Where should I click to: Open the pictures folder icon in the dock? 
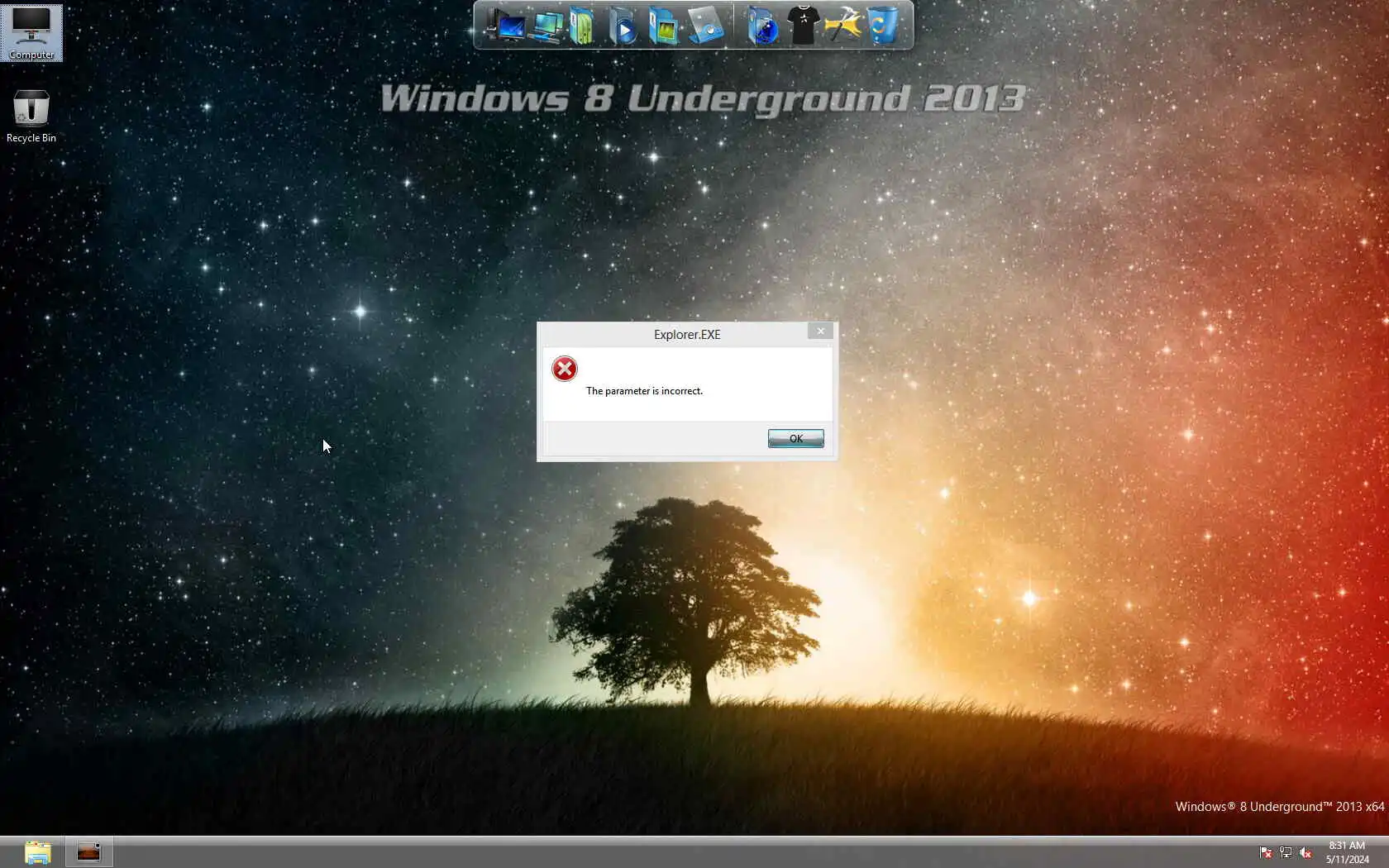point(664,25)
